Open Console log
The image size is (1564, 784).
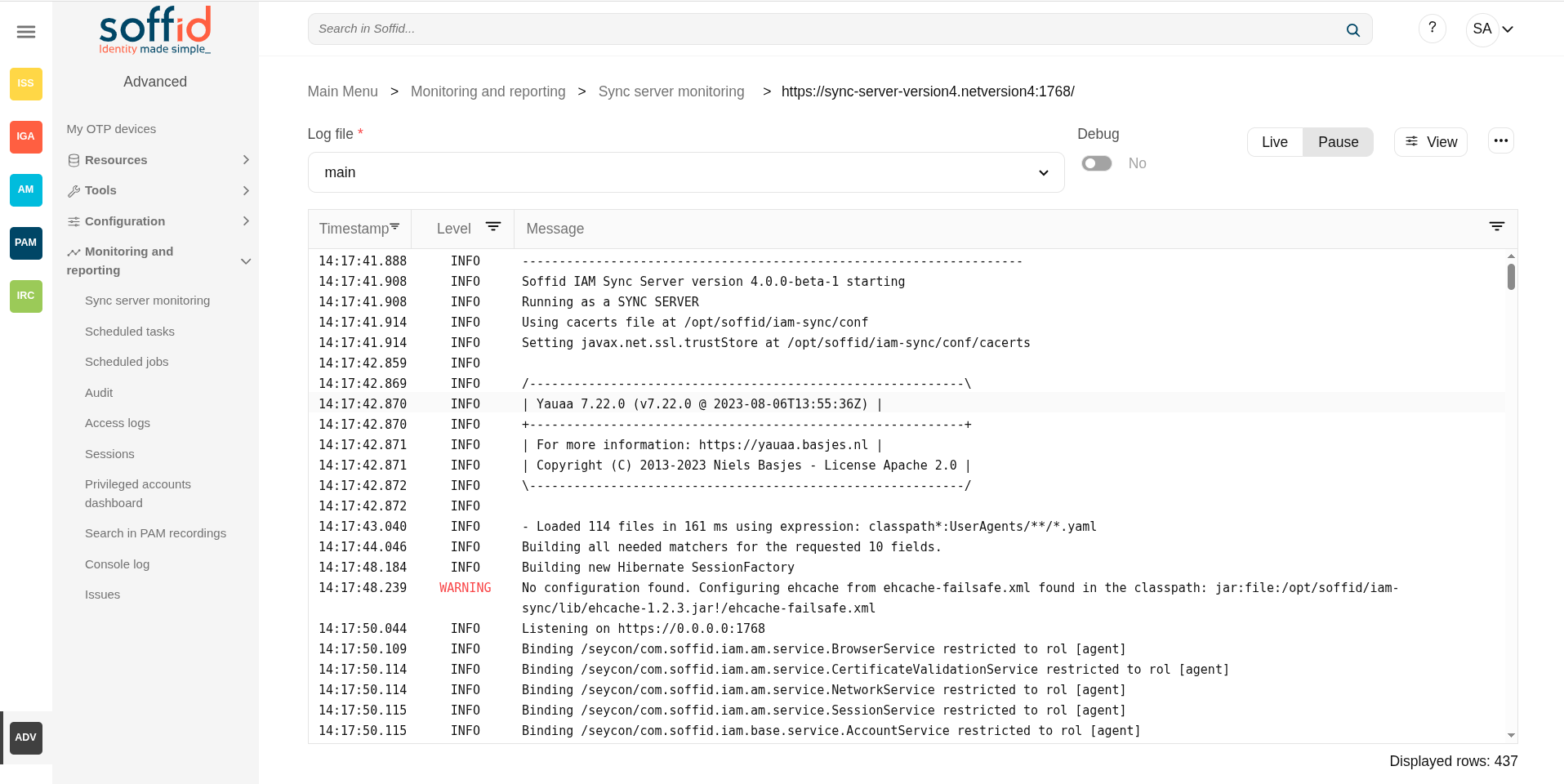tap(117, 564)
